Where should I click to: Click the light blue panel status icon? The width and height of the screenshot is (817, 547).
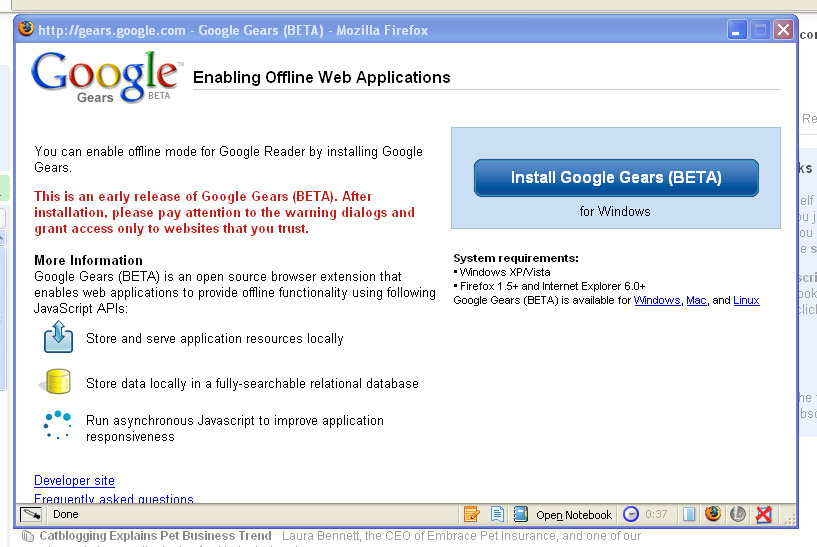(689, 515)
